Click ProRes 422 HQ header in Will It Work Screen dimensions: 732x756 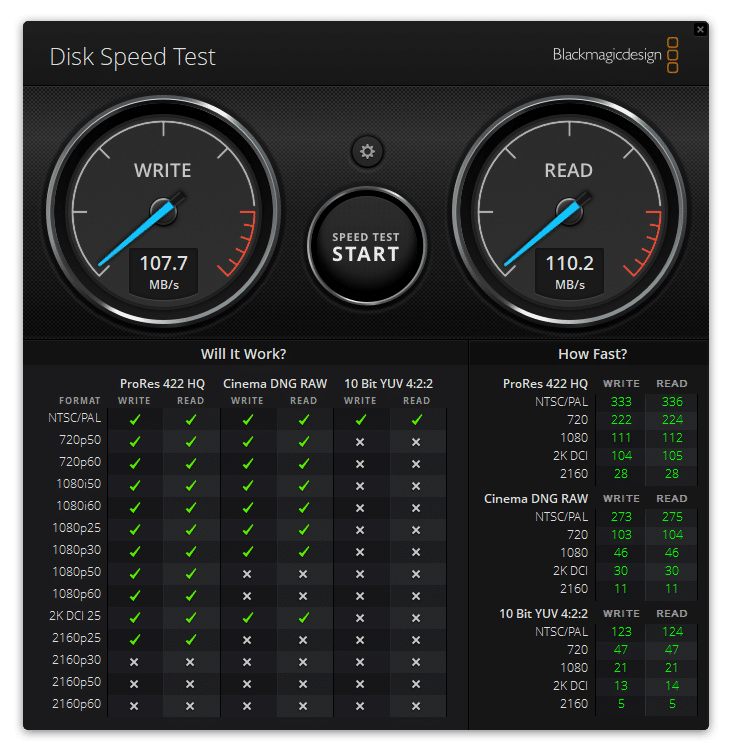(163, 384)
